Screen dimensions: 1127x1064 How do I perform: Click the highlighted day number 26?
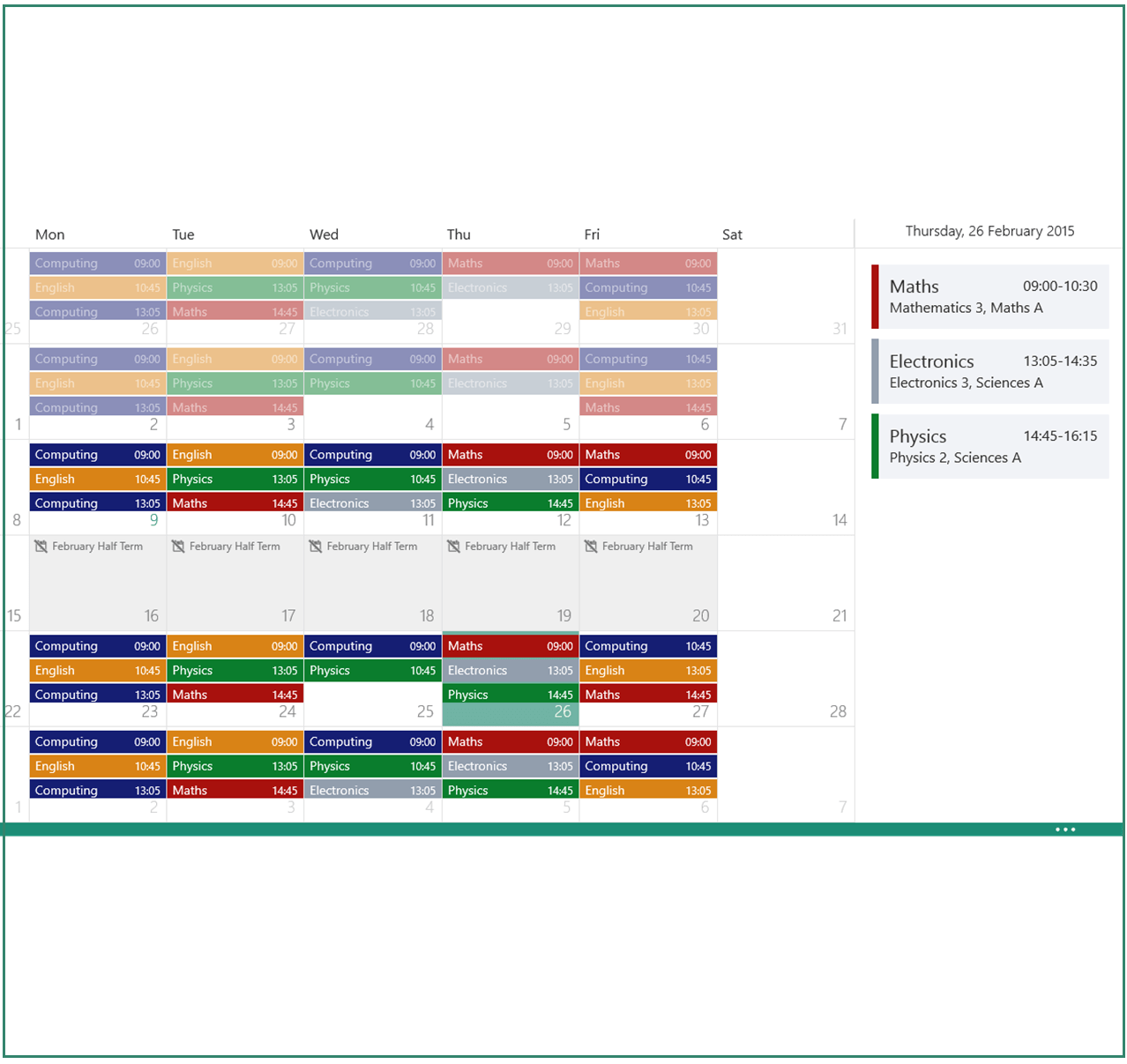pyautogui.click(x=563, y=711)
